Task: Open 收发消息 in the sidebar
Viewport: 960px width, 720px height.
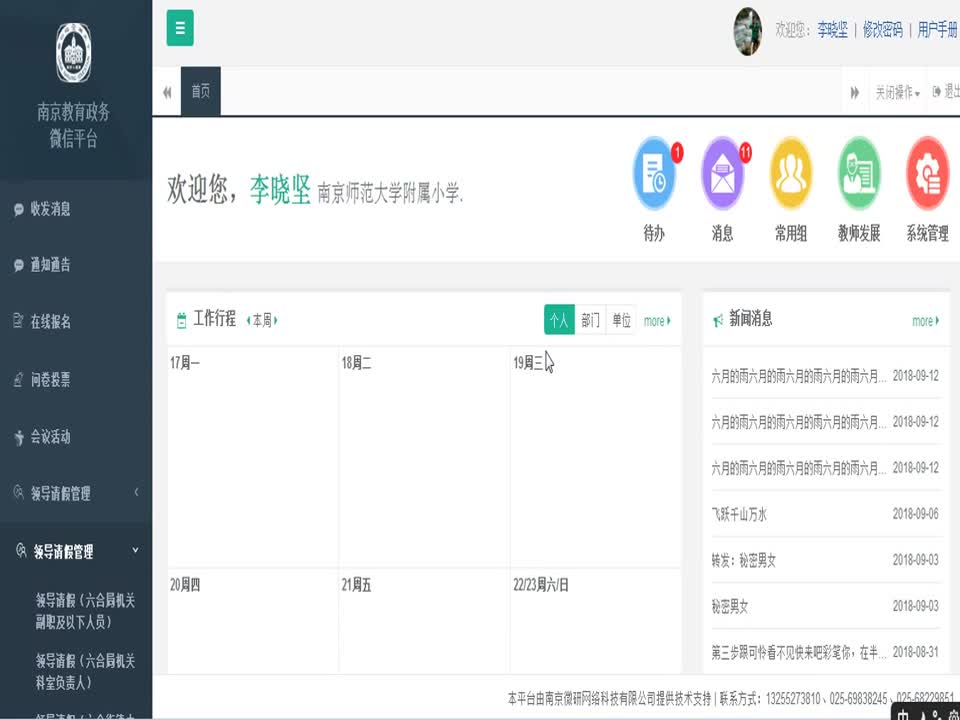Action: 50,209
